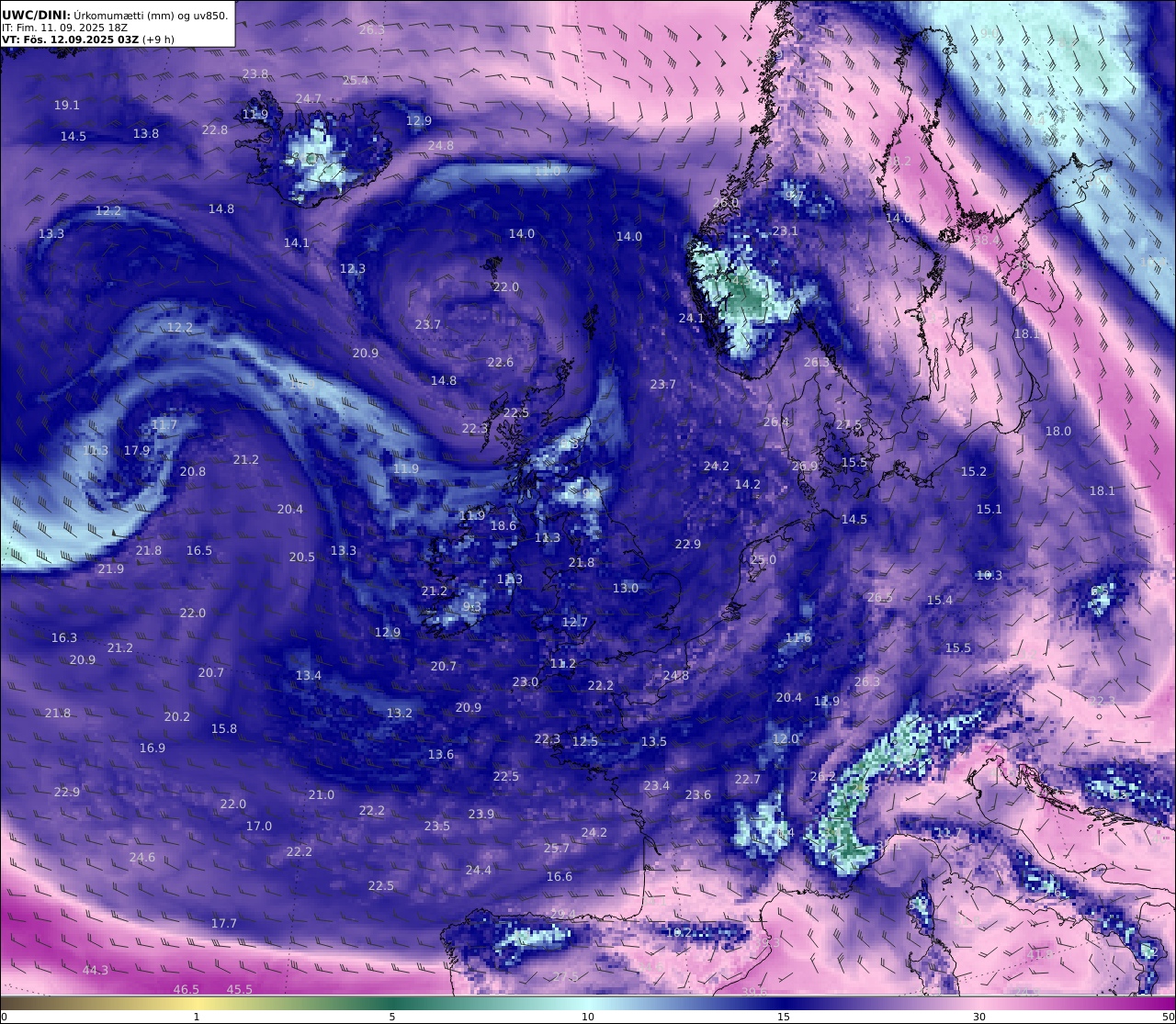The image size is (1176, 1024).
Task: Select the map value 44.3
Action: click(x=95, y=971)
